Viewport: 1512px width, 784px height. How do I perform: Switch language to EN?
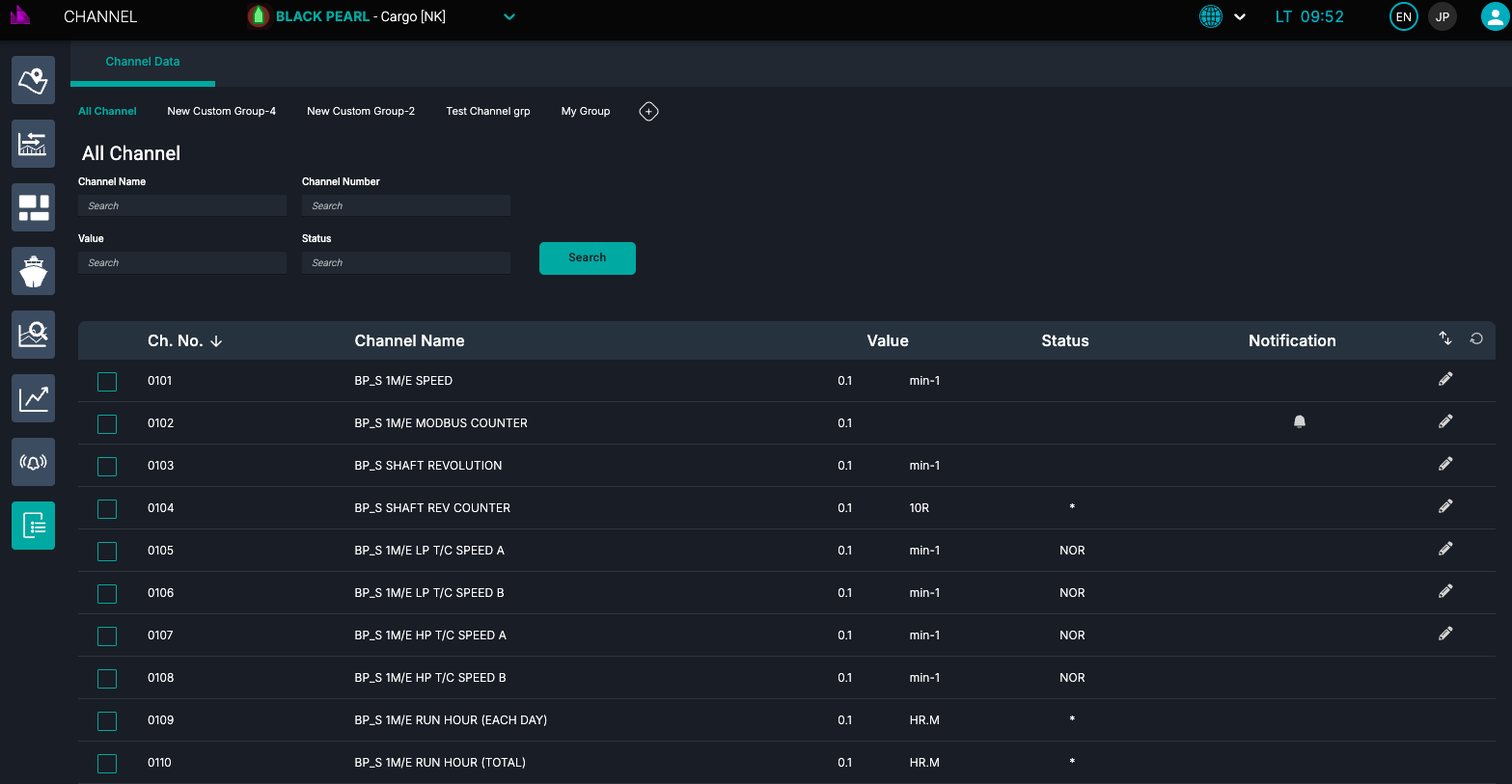pyautogui.click(x=1404, y=16)
